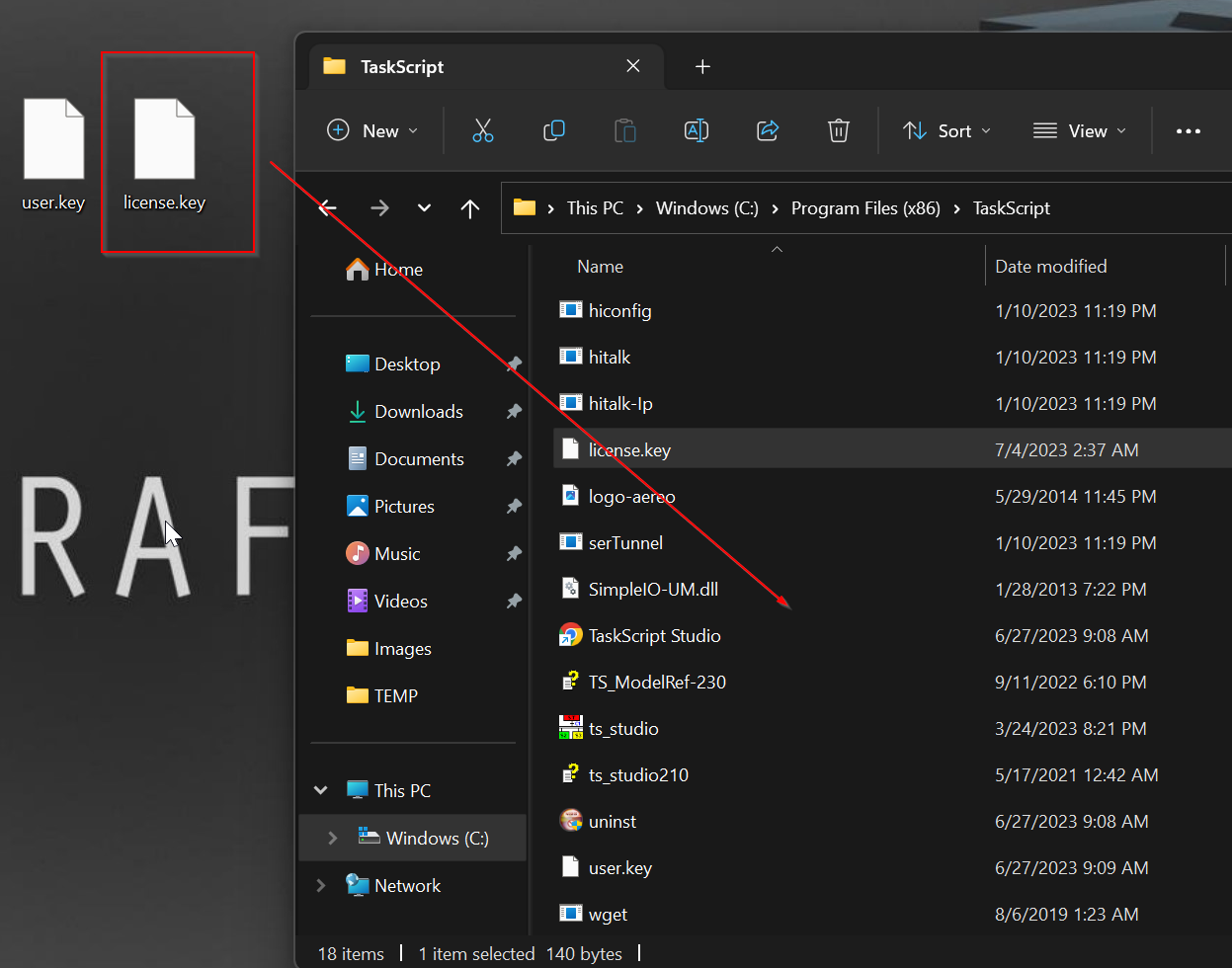Go up one folder level arrow

(470, 208)
